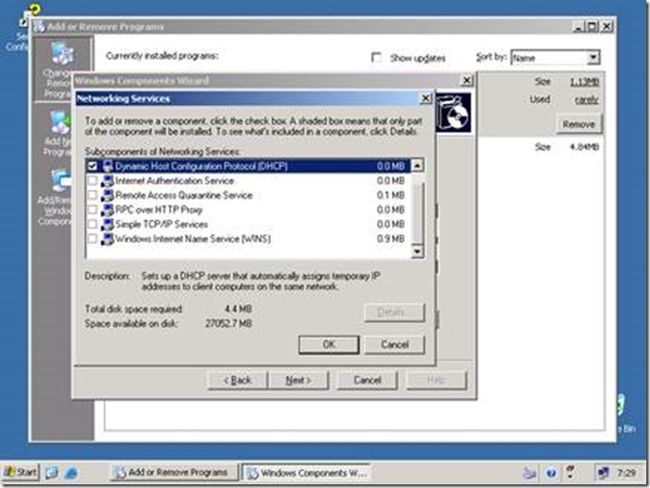Close the Networking Services dialog

pos(426,99)
